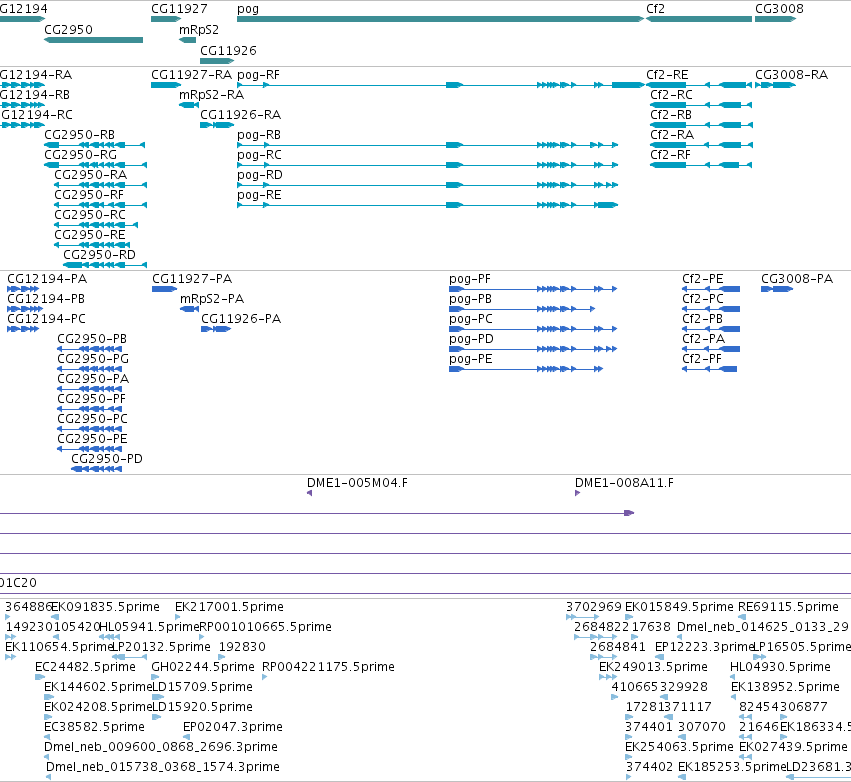The image size is (851, 782).
Task: Click the DME1-005M04.F clone end marker
Action: (309, 493)
